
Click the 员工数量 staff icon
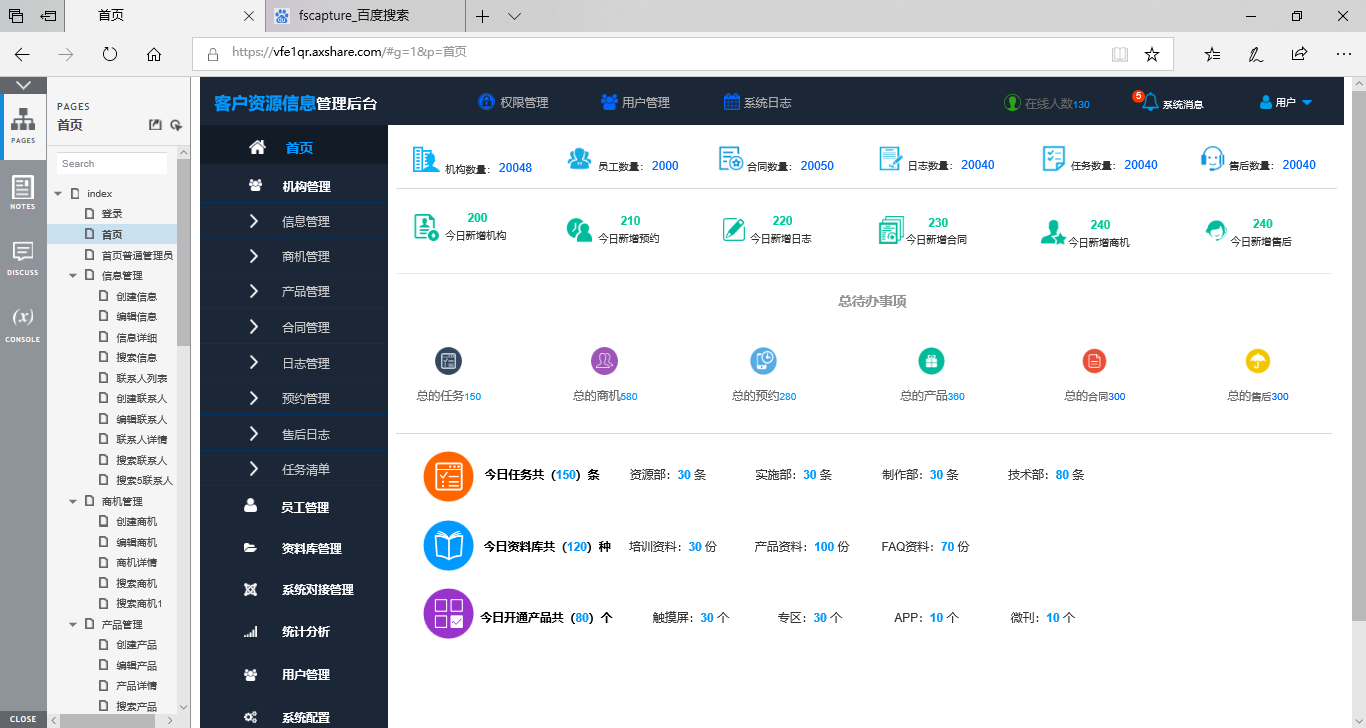tap(579, 159)
